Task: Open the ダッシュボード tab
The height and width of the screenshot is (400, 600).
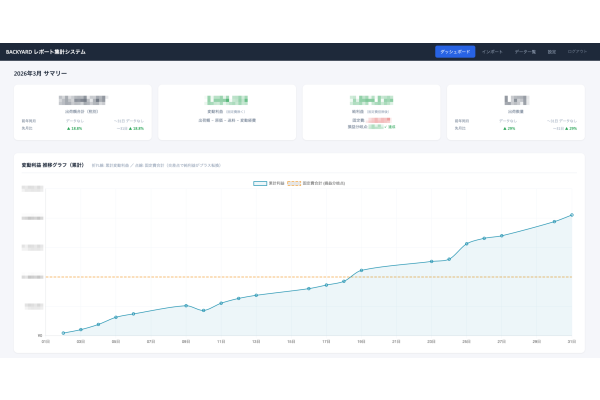Action: (x=455, y=51)
